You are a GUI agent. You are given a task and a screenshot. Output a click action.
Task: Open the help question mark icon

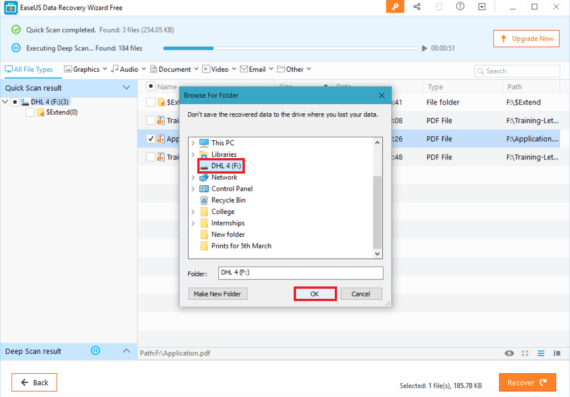click(460, 7)
